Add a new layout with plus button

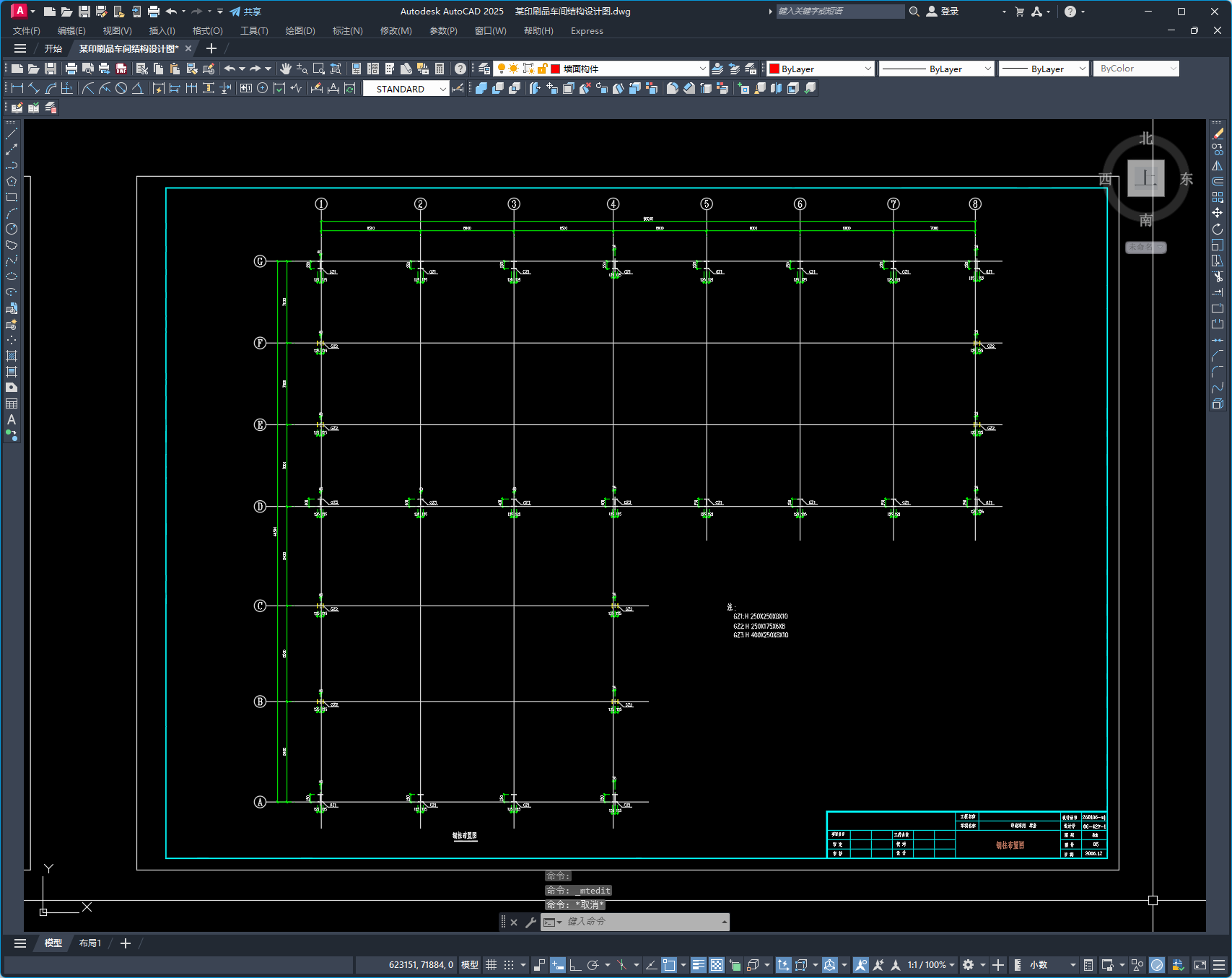point(126,943)
